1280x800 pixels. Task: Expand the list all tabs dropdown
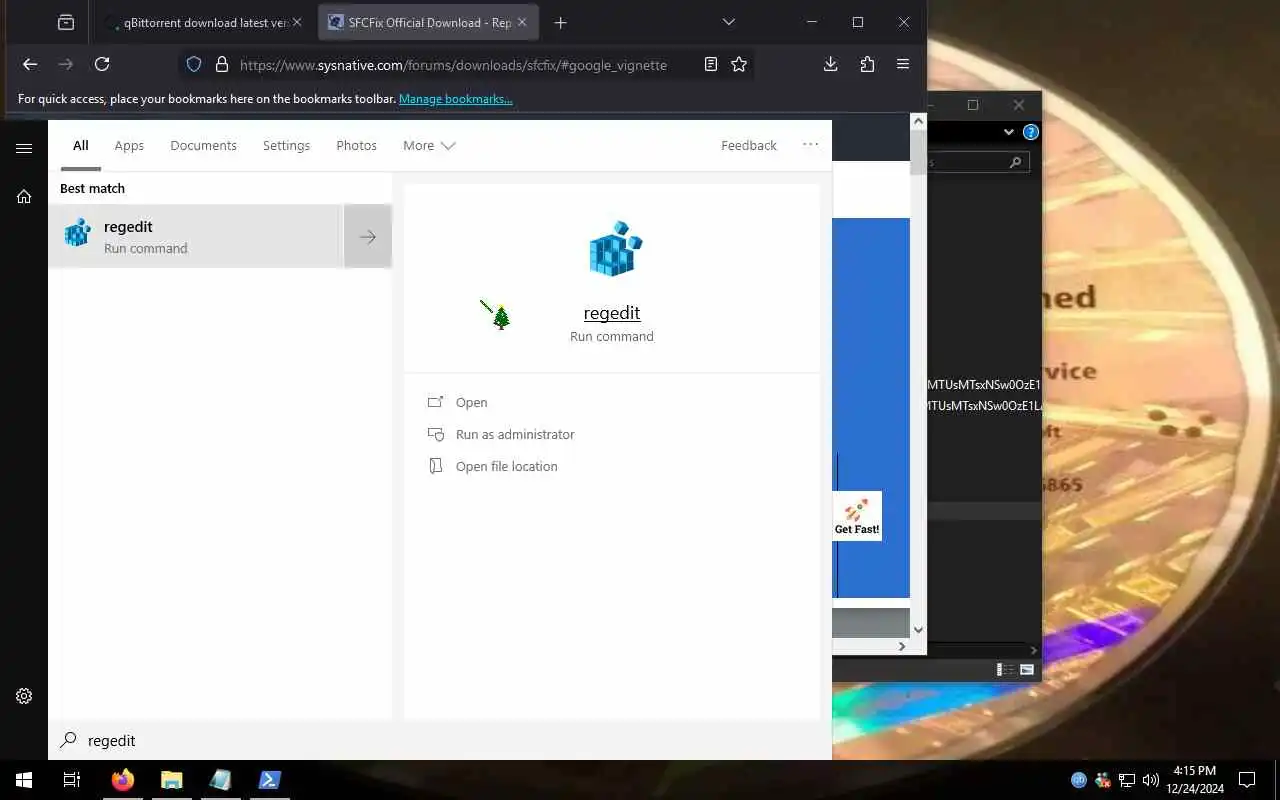click(729, 22)
